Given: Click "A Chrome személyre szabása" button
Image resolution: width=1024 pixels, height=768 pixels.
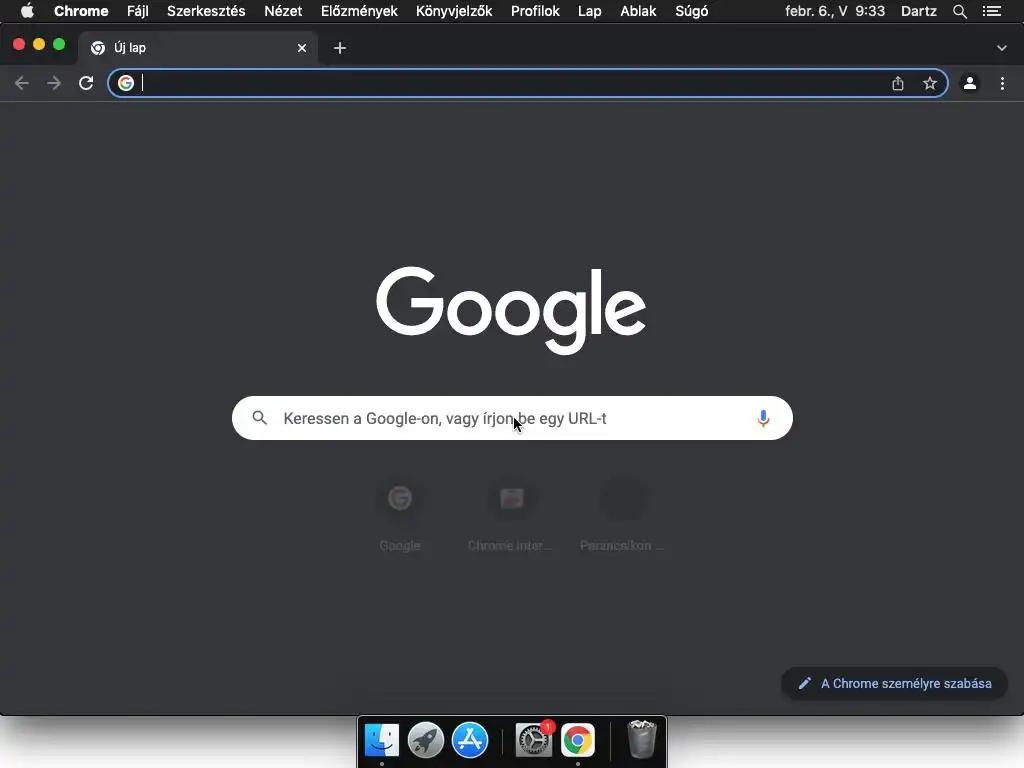Looking at the screenshot, I should pyautogui.click(x=895, y=683).
